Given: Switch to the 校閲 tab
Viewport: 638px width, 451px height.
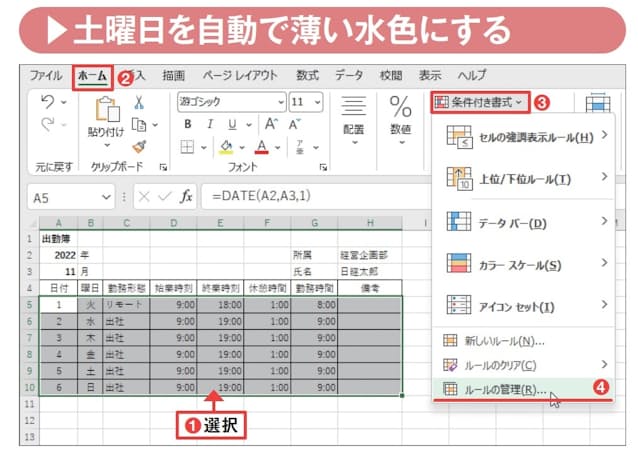Looking at the screenshot, I should coord(391,76).
